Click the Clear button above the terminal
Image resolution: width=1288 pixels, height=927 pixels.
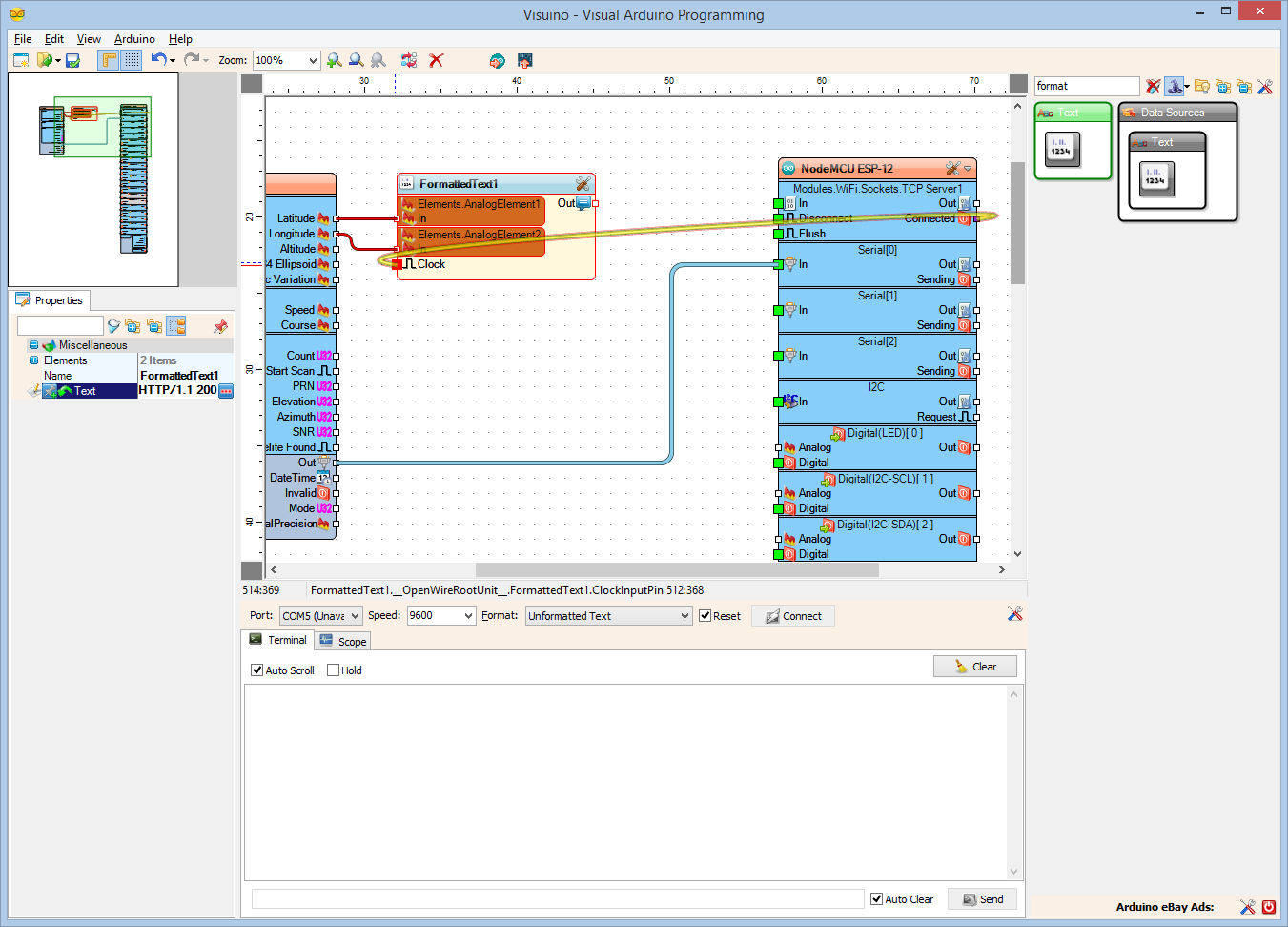pyautogui.click(x=974, y=666)
